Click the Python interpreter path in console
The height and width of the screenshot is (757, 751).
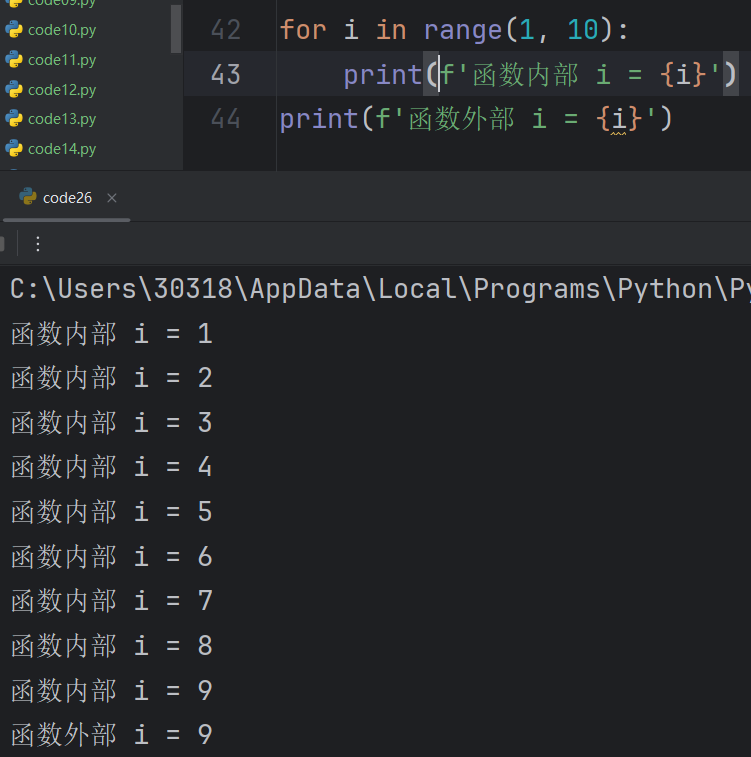[x=380, y=289]
